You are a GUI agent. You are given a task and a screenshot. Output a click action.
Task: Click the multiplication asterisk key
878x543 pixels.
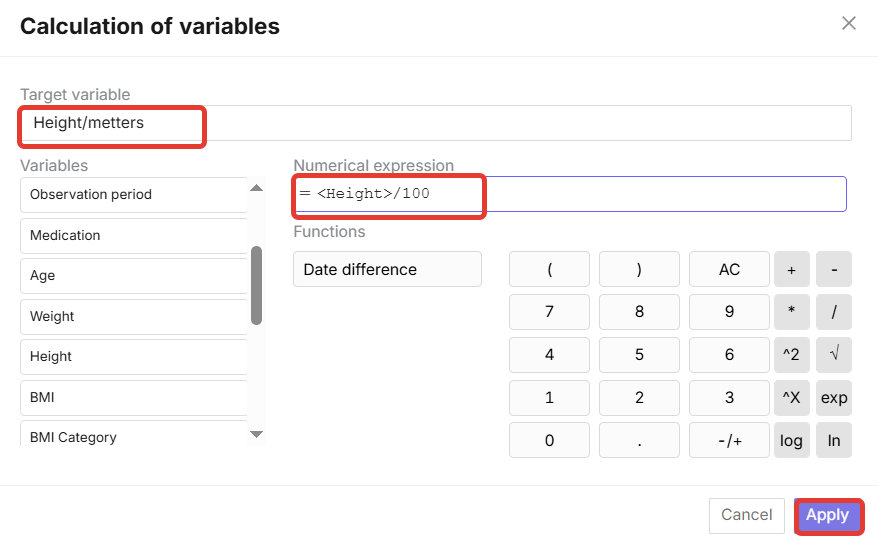pyautogui.click(x=792, y=311)
